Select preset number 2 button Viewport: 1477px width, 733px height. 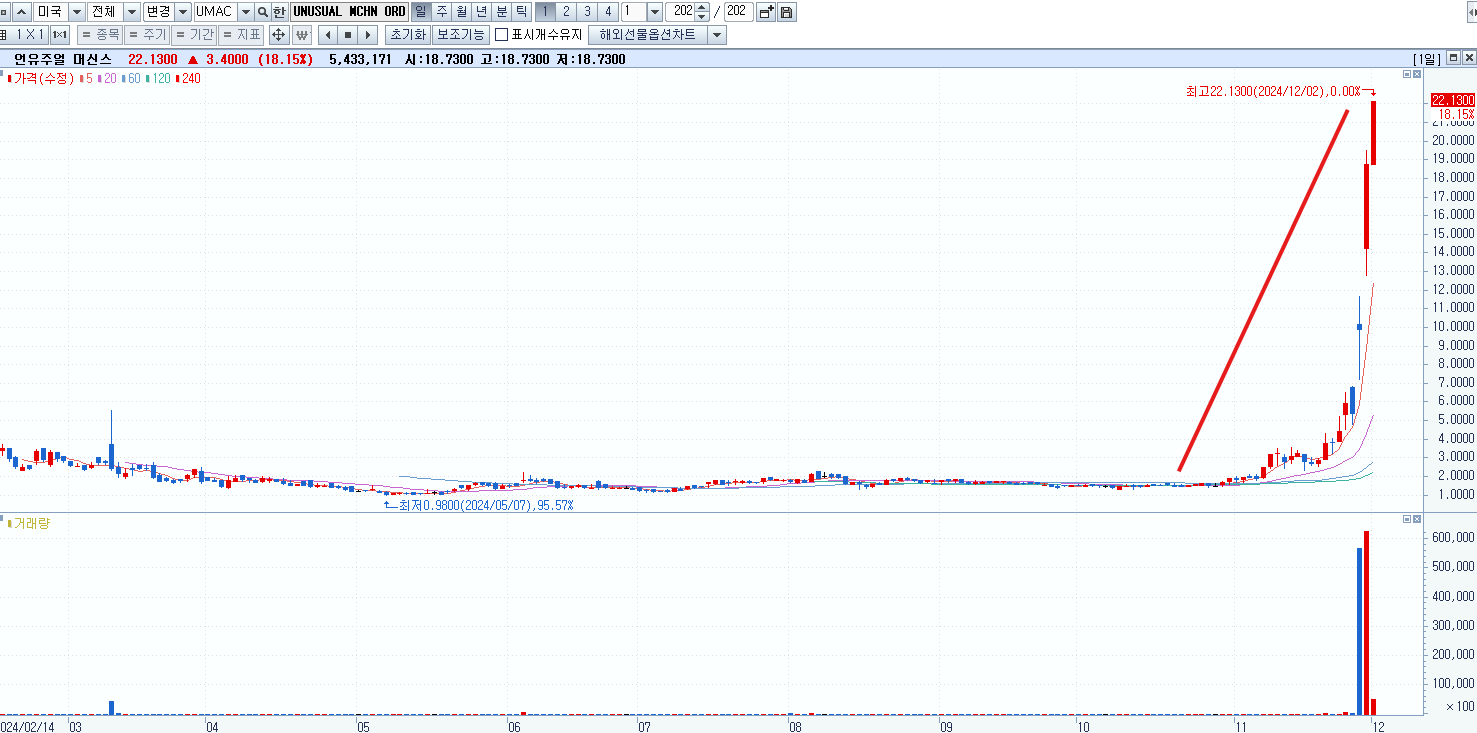pos(566,12)
